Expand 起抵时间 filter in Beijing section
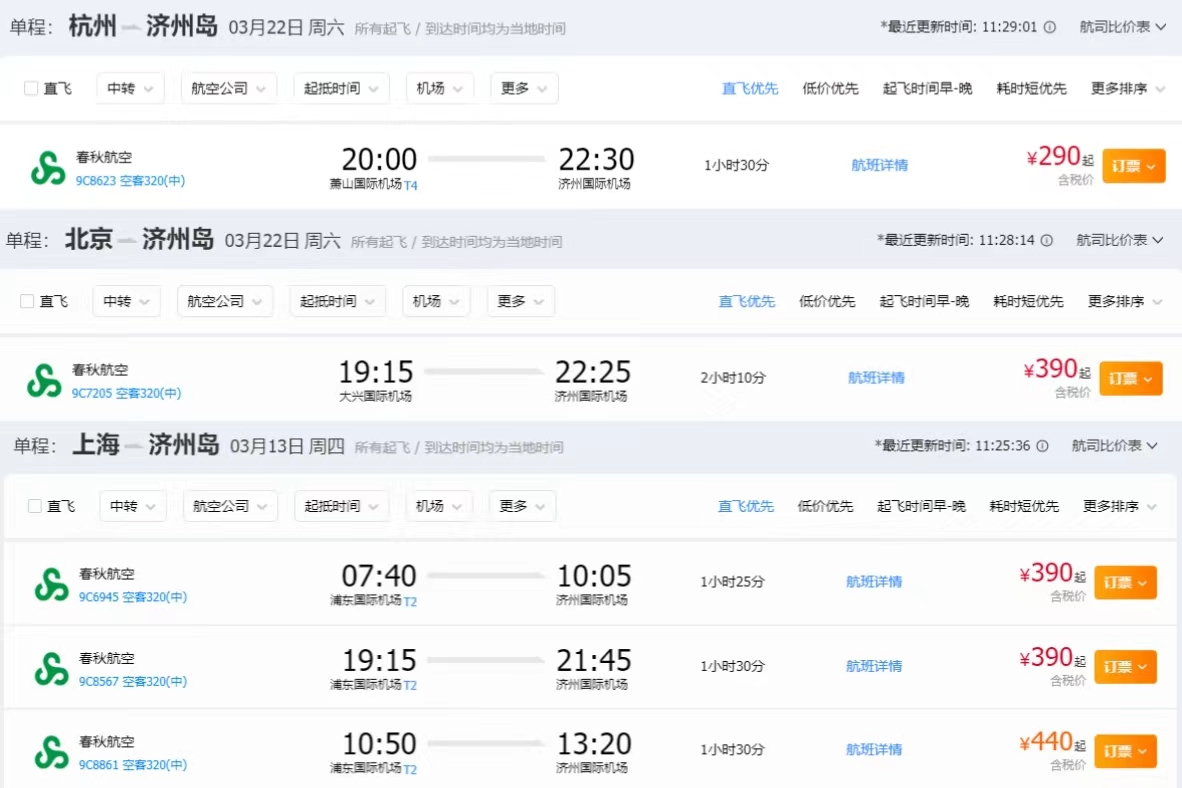This screenshot has height=788, width=1182. point(338,301)
